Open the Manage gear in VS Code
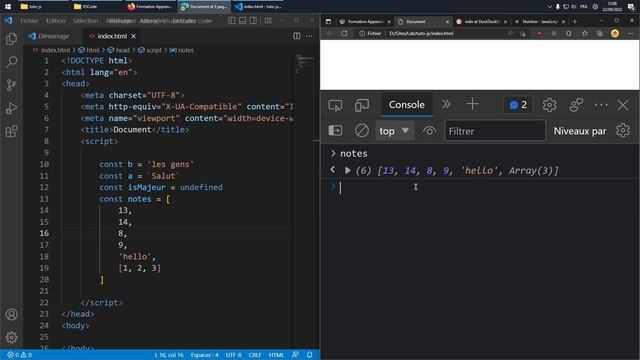This screenshot has height=360, width=640. [11, 337]
